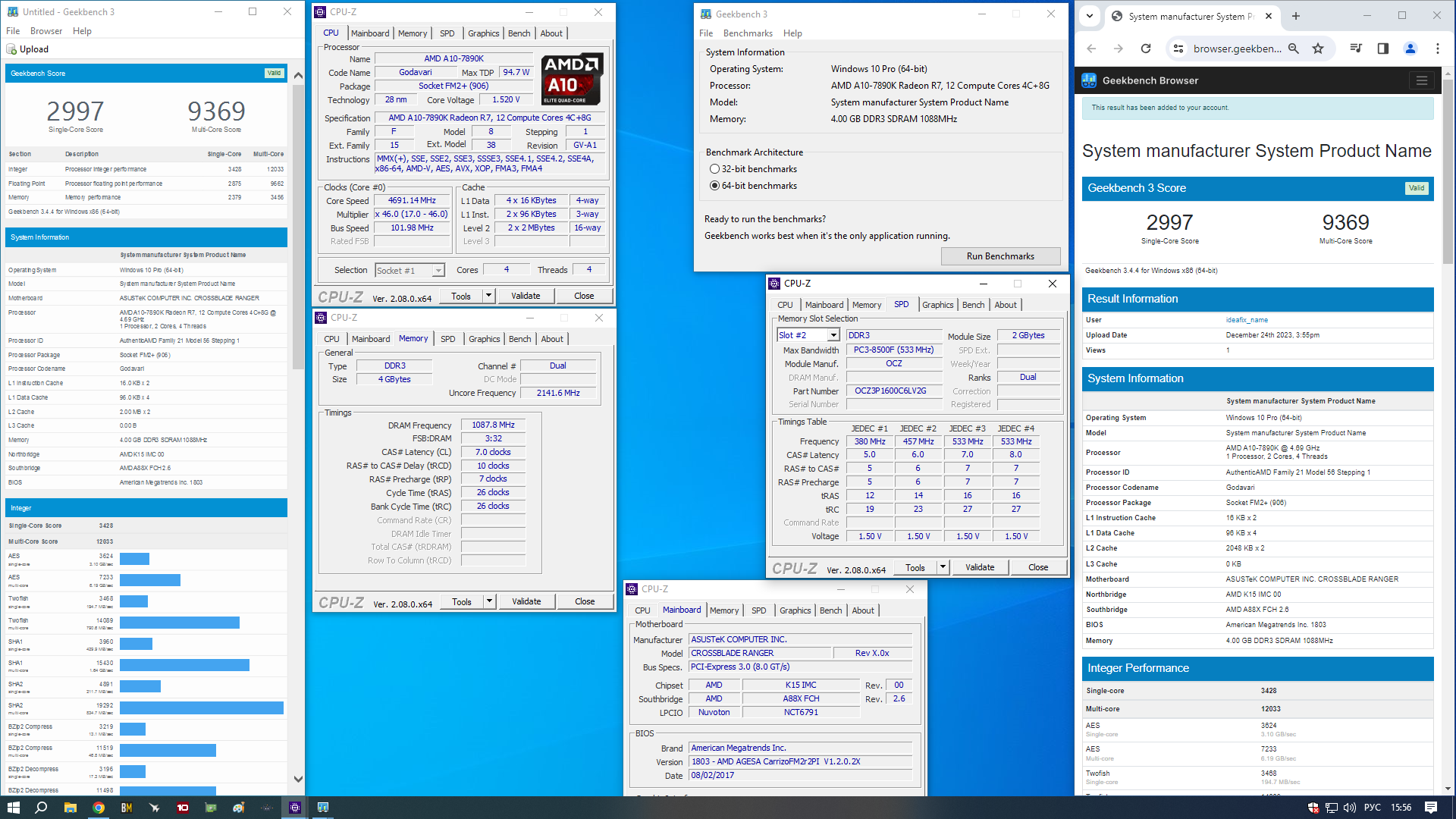Toggle Chrome's side panel icon
The width and height of the screenshot is (1456, 819).
coord(1383,49)
